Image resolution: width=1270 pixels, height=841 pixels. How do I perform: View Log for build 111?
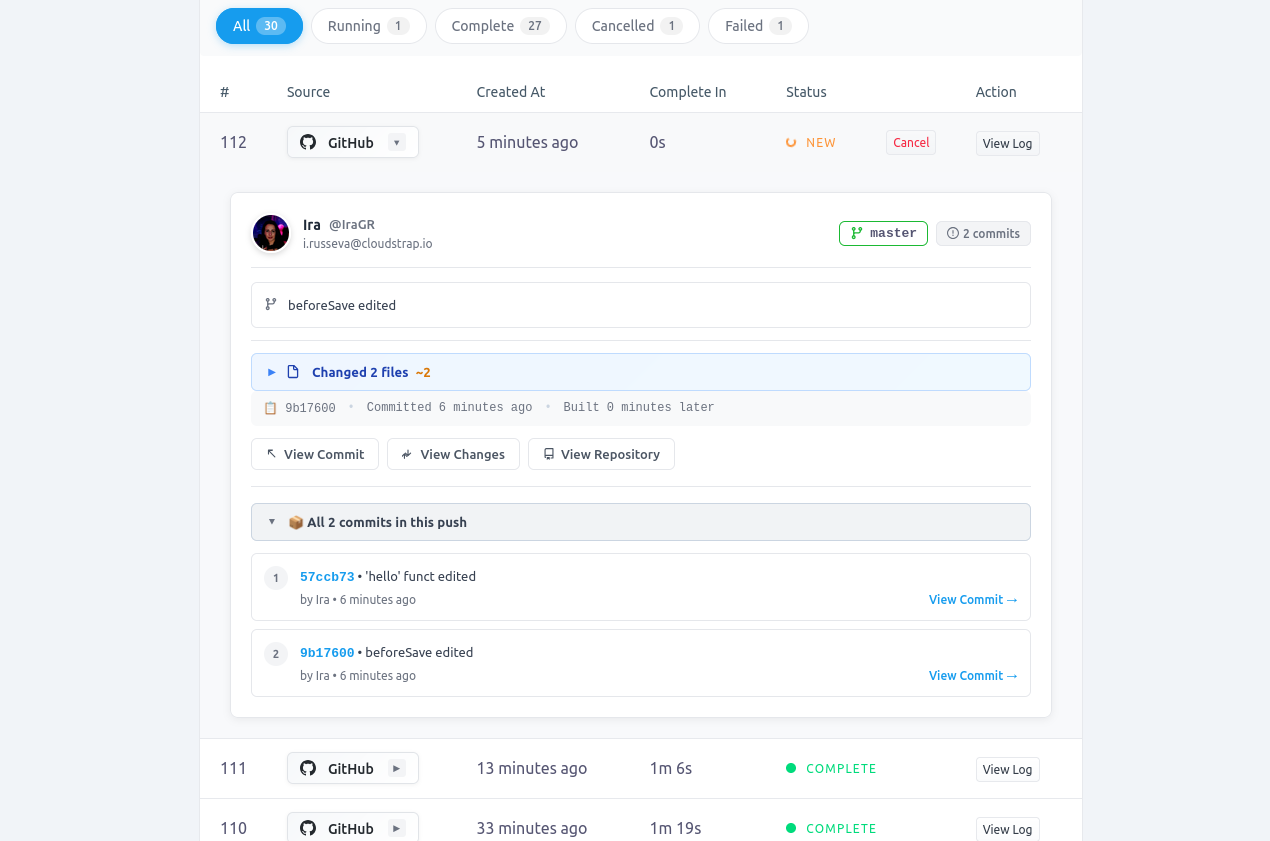(x=1007, y=769)
